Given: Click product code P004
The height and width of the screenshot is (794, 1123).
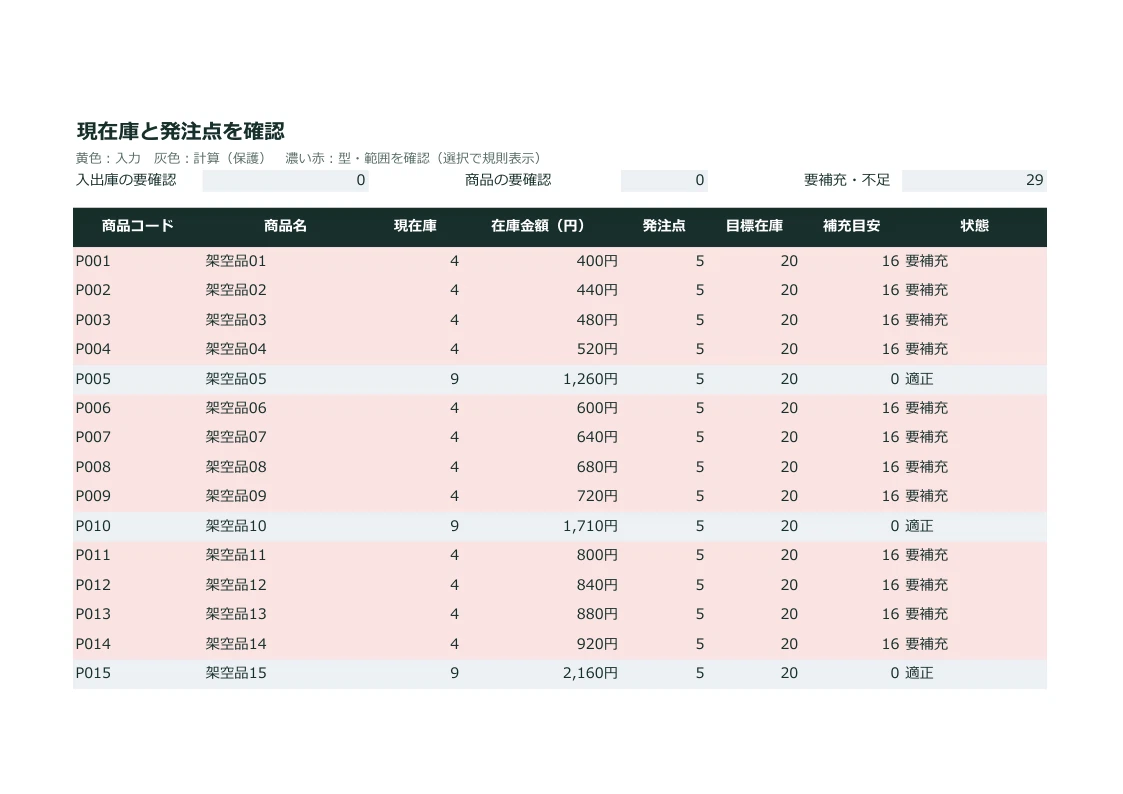Looking at the screenshot, I should 93,349.
